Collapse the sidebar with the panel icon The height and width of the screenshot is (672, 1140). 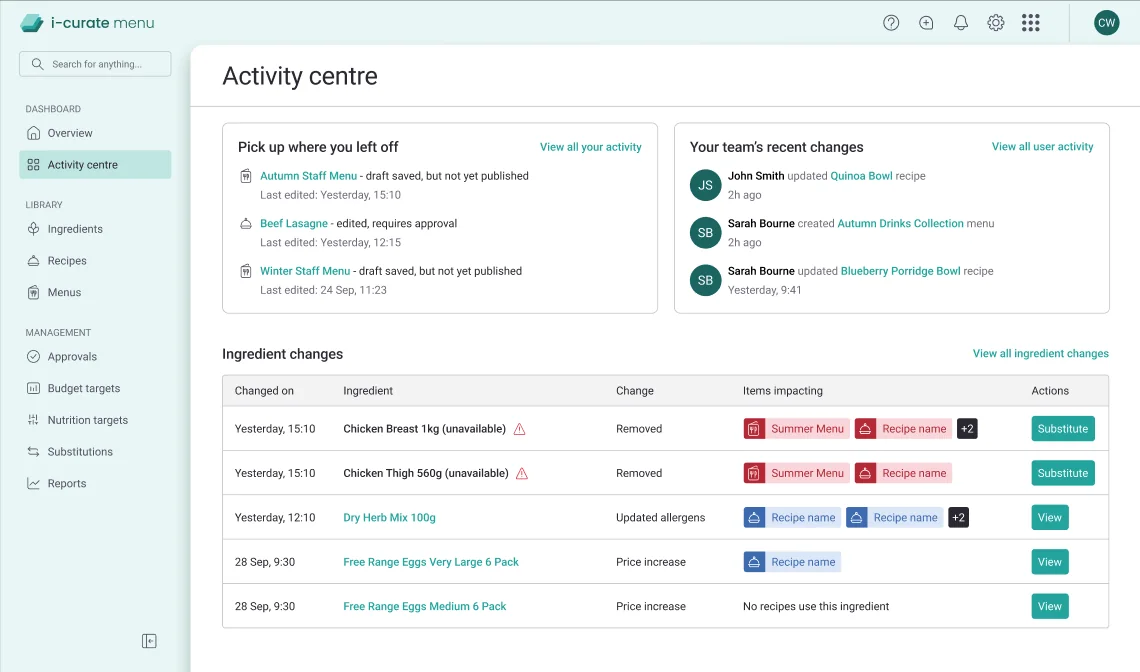click(x=149, y=641)
